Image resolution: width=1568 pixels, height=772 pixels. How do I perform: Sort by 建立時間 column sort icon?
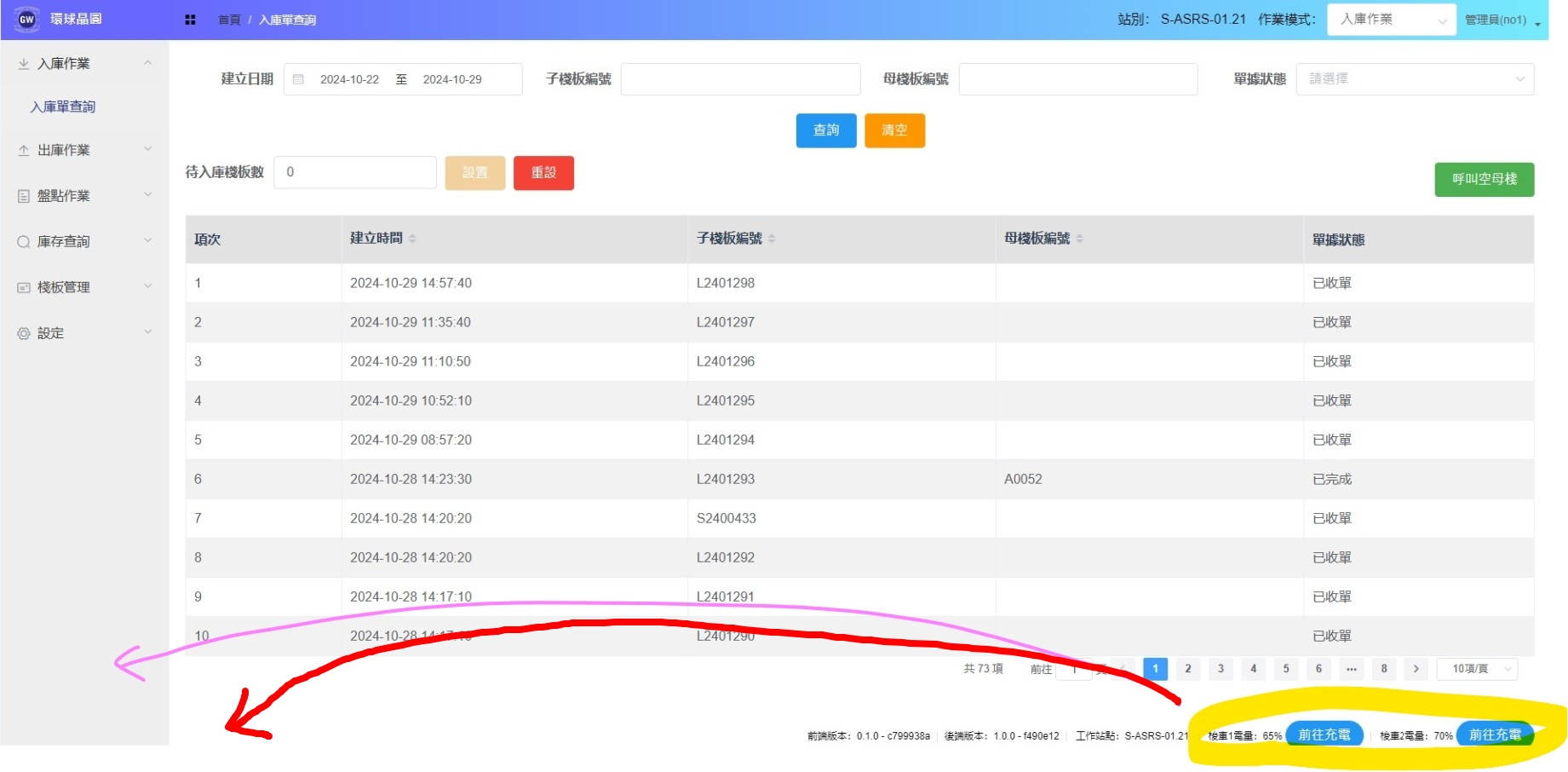tap(412, 239)
